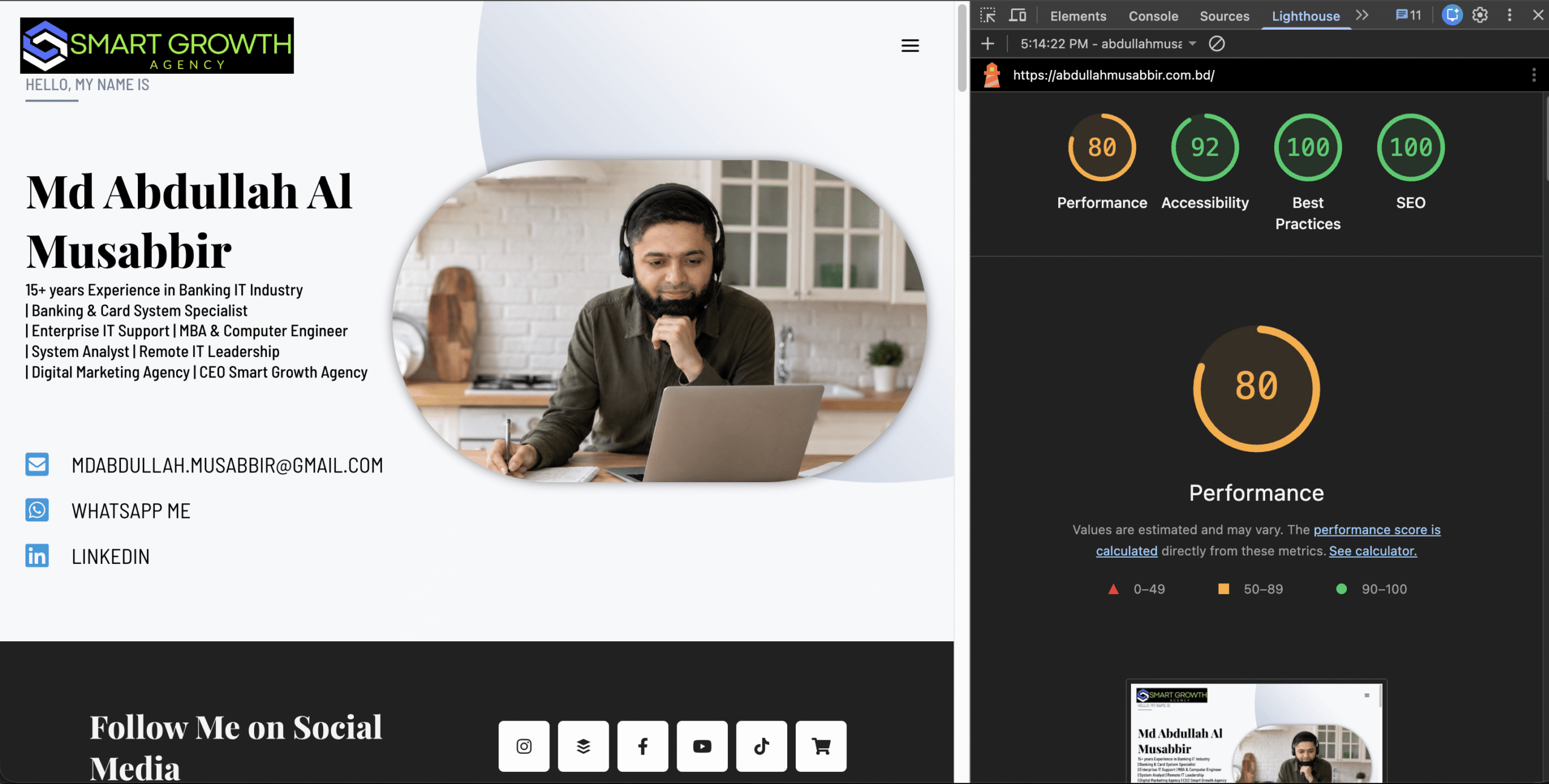Click the webpage vertical scrollbar
This screenshot has width=1549, height=784.
coord(962,48)
